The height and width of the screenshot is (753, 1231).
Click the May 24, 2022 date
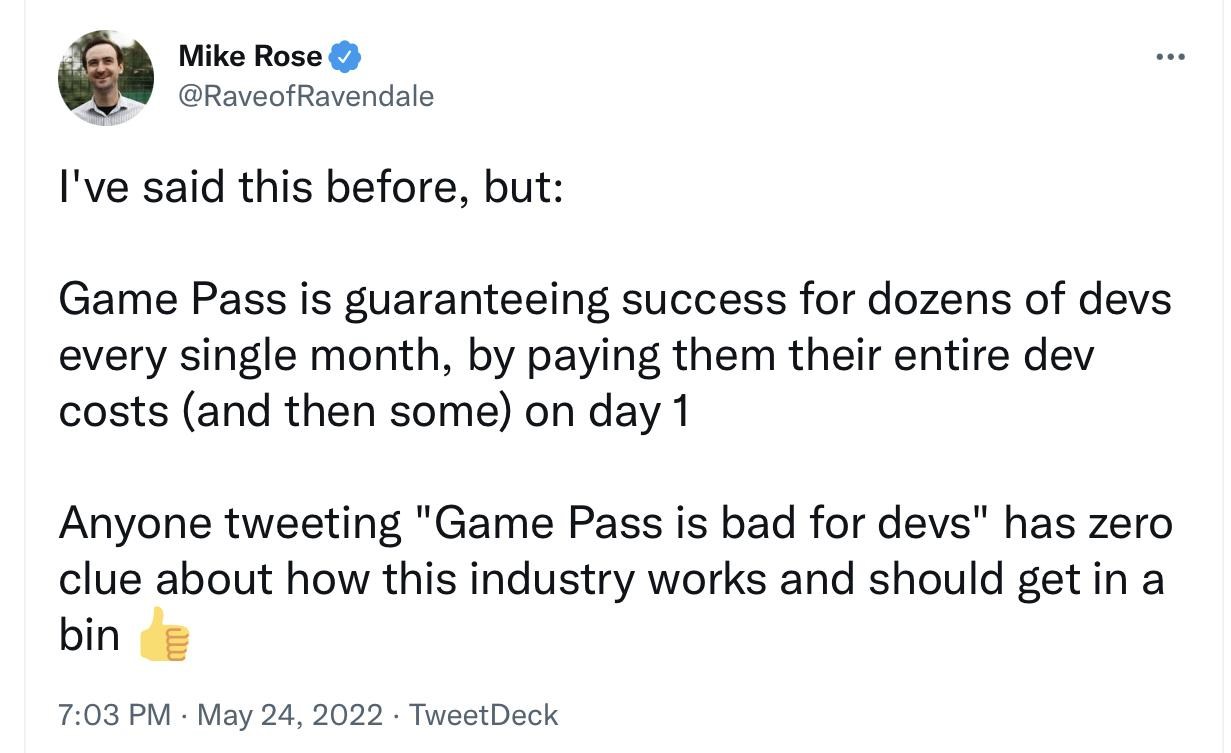(290, 715)
